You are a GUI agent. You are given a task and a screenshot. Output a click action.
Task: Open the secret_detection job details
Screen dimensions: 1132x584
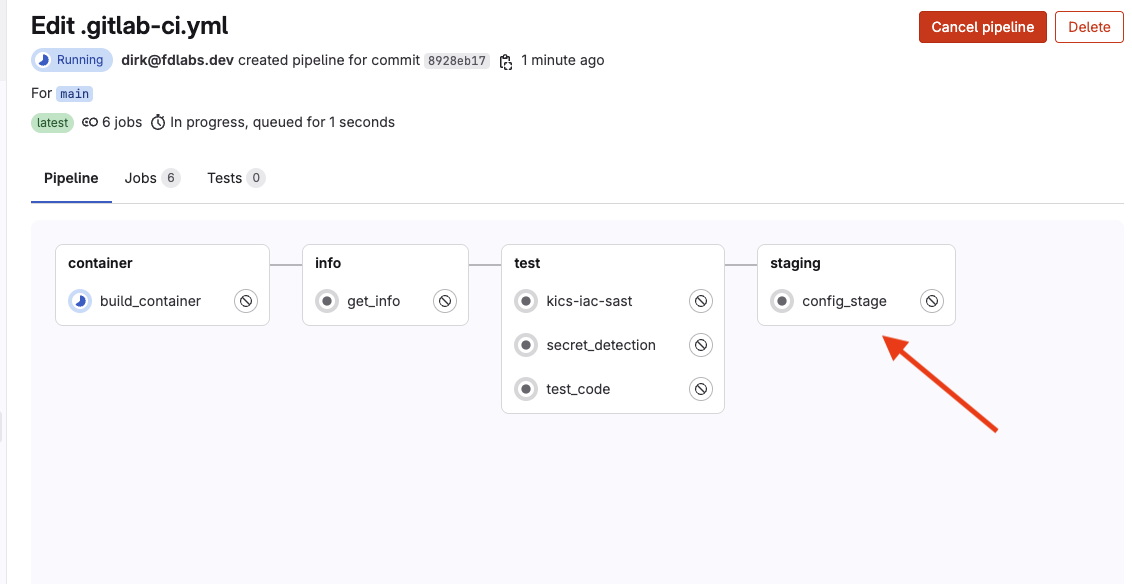601,345
